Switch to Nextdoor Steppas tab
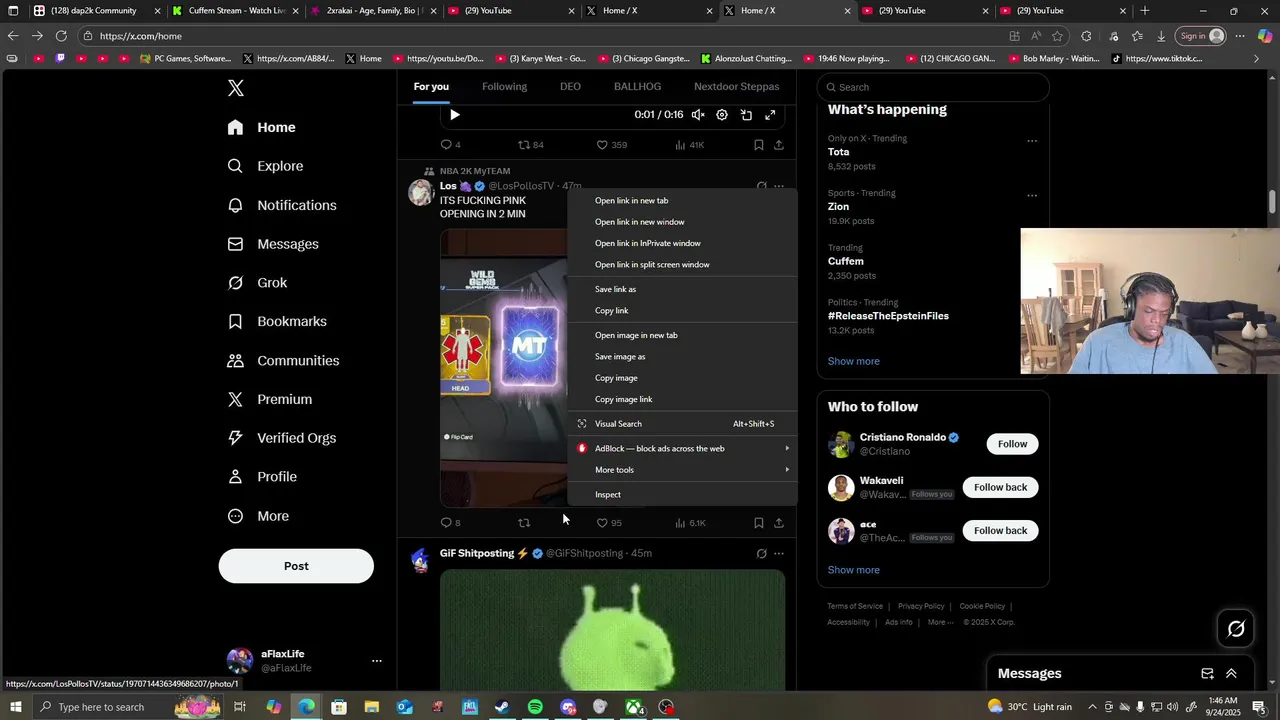Screen dimensions: 1280x720 point(737,87)
